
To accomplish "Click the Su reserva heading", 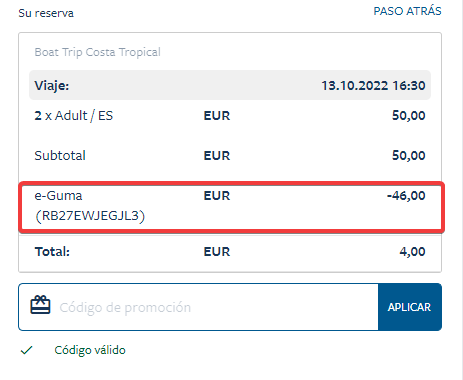I will tap(46, 13).
